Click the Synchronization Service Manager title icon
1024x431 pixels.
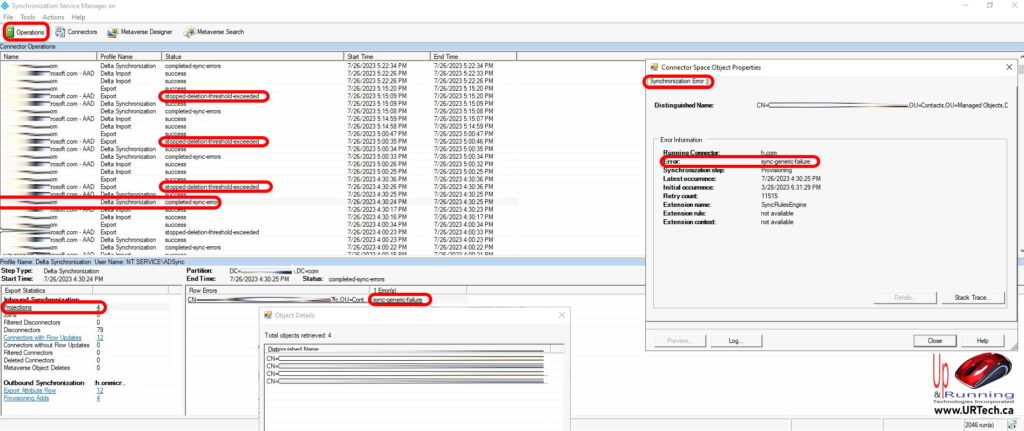click(x=7, y=5)
